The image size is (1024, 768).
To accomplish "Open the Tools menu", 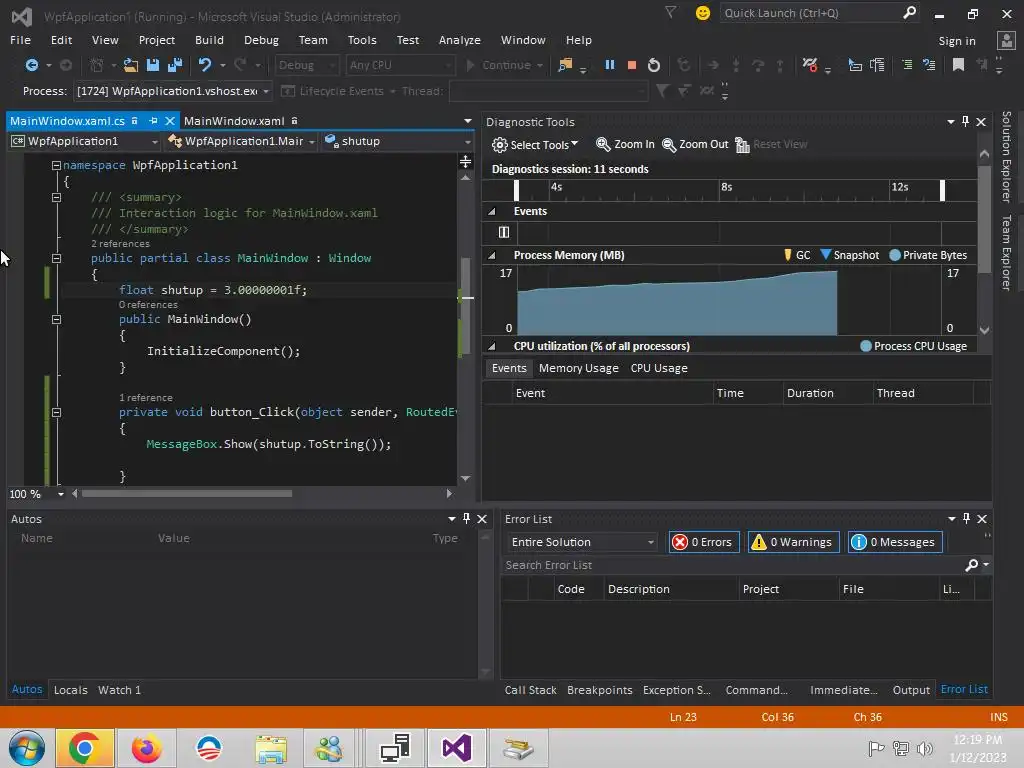I will pyautogui.click(x=362, y=40).
